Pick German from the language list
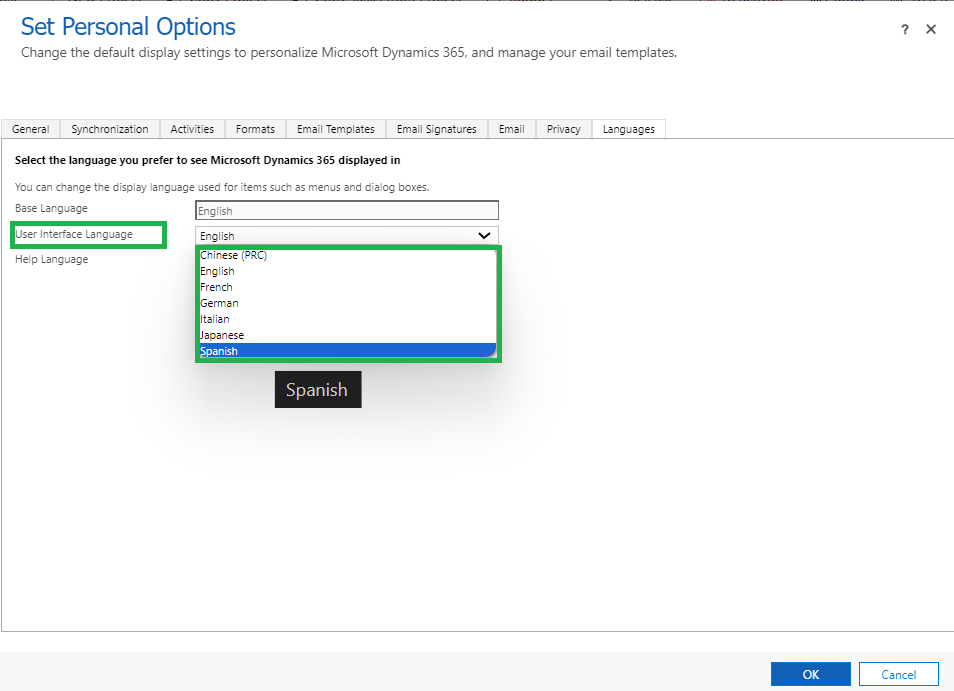 click(348, 303)
